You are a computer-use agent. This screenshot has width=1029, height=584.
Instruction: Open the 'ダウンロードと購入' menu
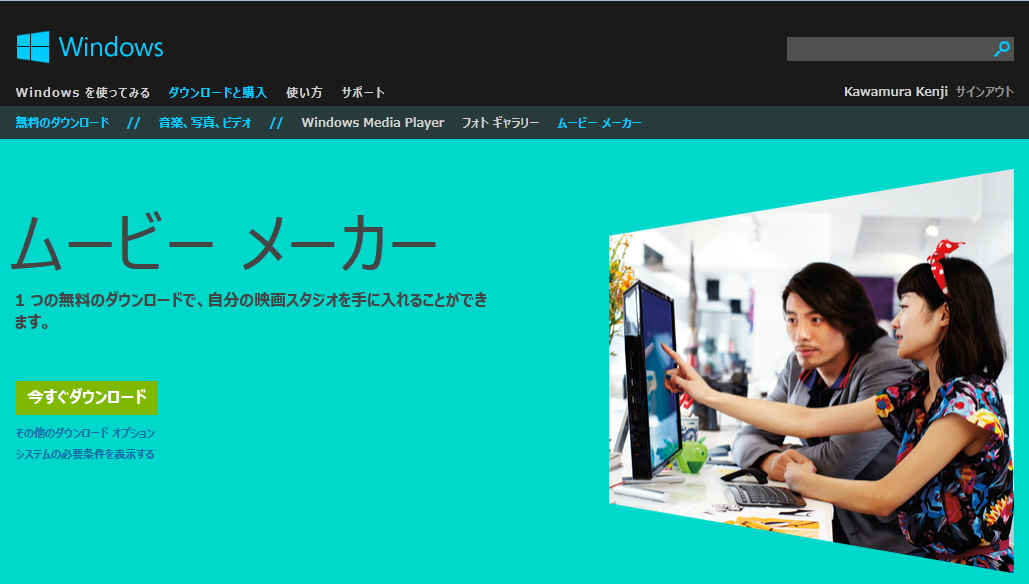point(217,93)
